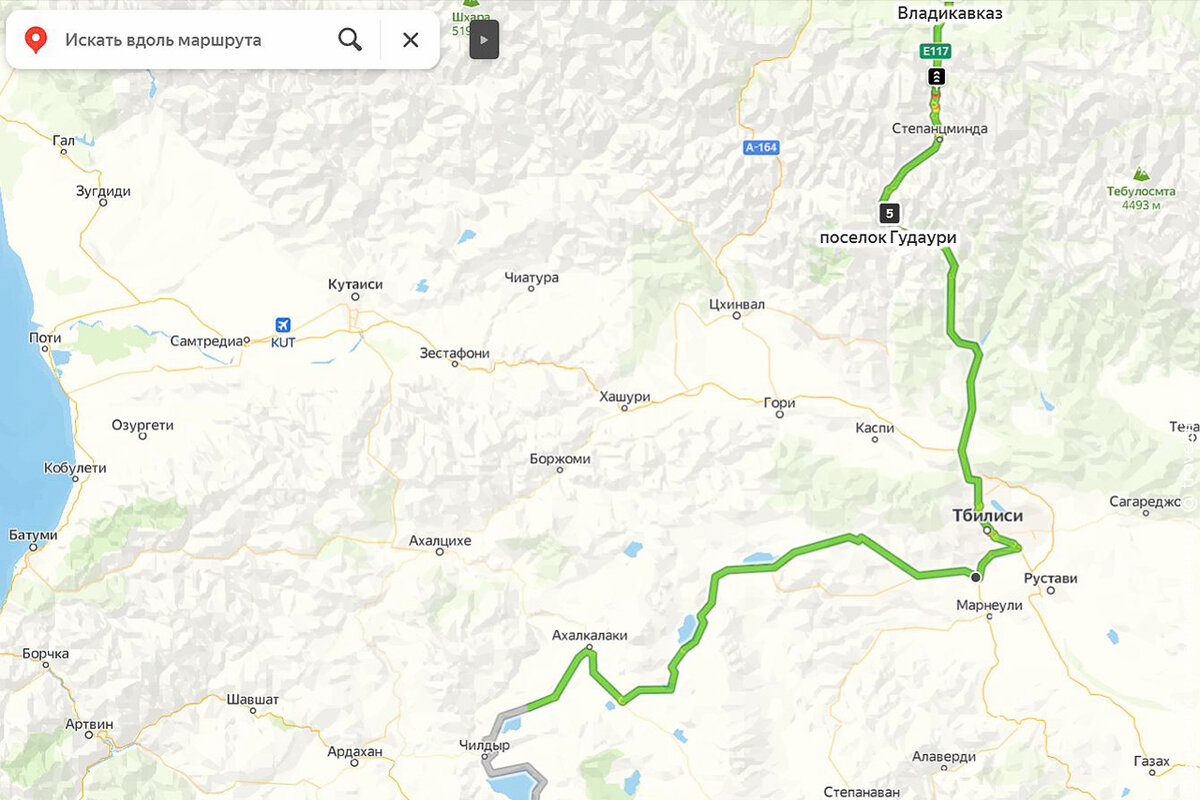Viewport: 1200px width, 800px height.
Task: Click the A-164 road badge
Action: [x=761, y=148]
